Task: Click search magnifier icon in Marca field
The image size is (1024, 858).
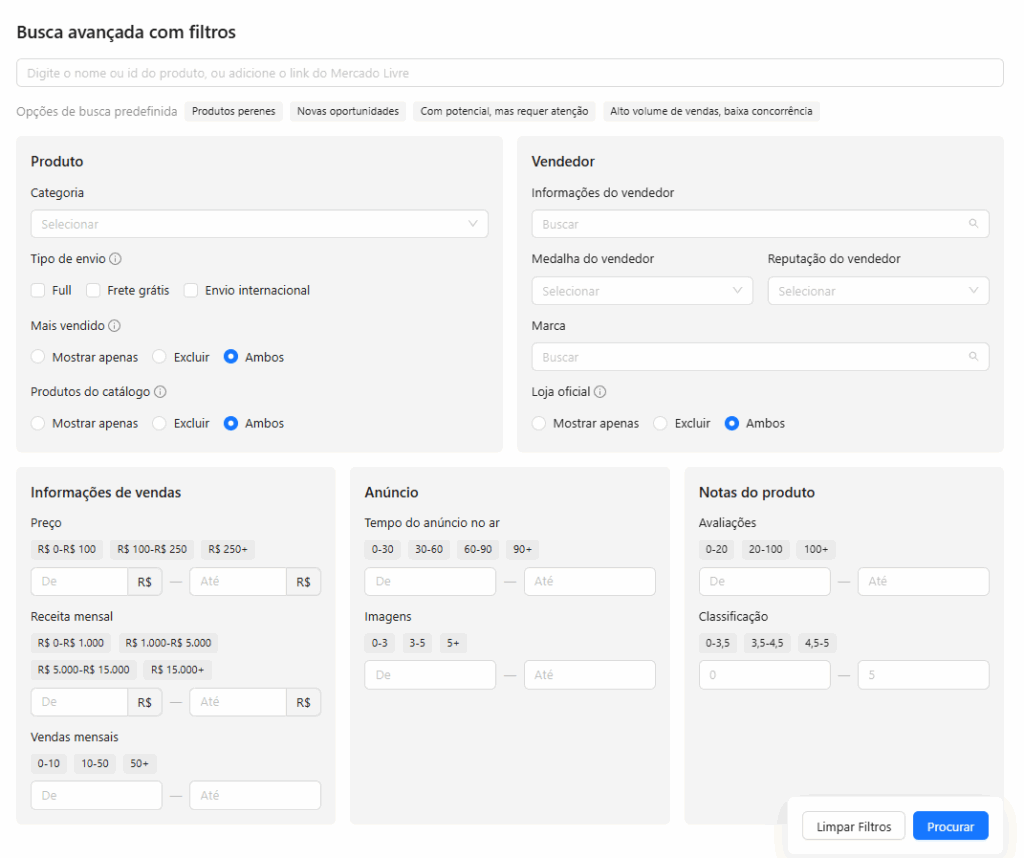Action: 973,357
